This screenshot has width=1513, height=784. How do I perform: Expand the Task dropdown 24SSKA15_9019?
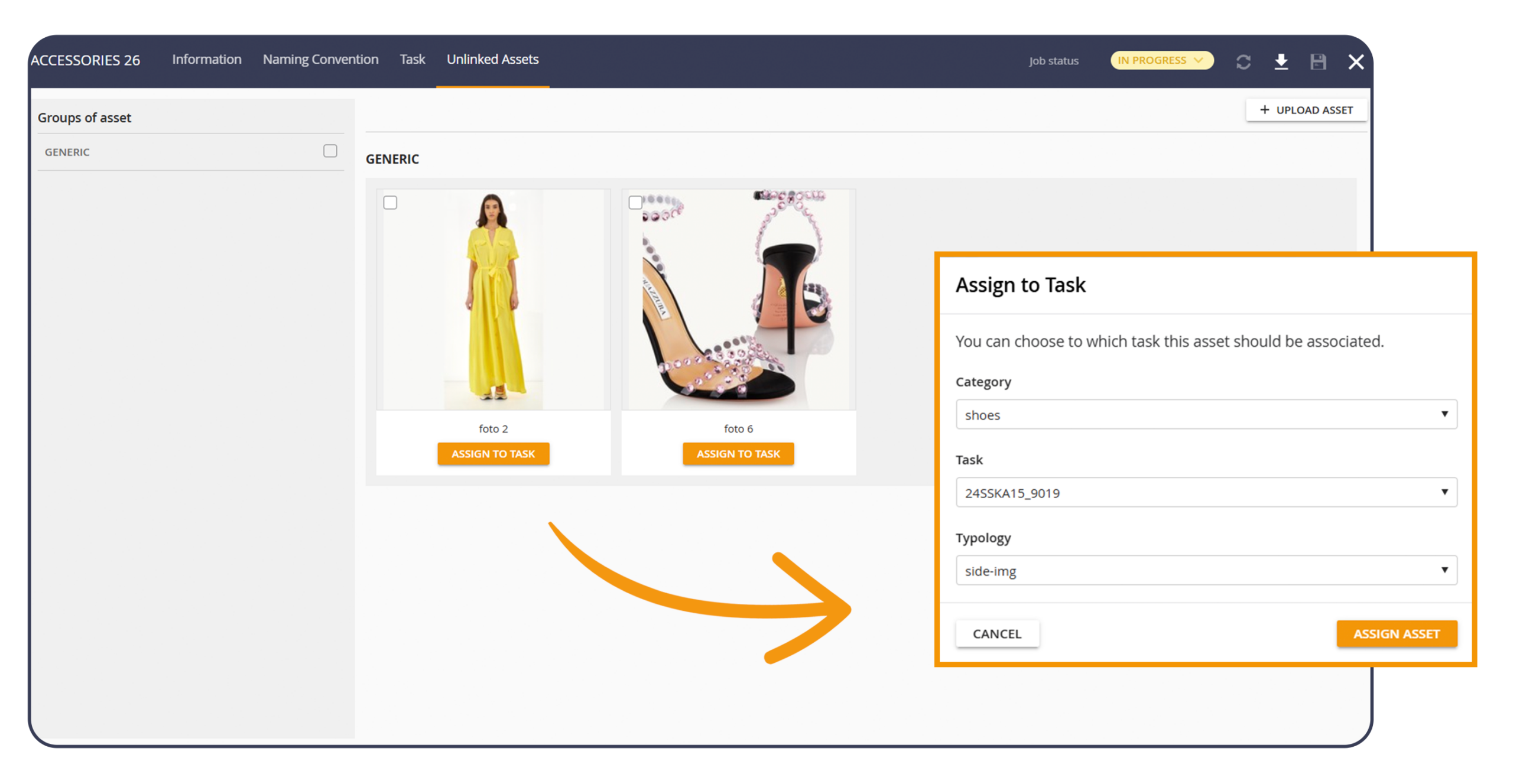(1206, 493)
